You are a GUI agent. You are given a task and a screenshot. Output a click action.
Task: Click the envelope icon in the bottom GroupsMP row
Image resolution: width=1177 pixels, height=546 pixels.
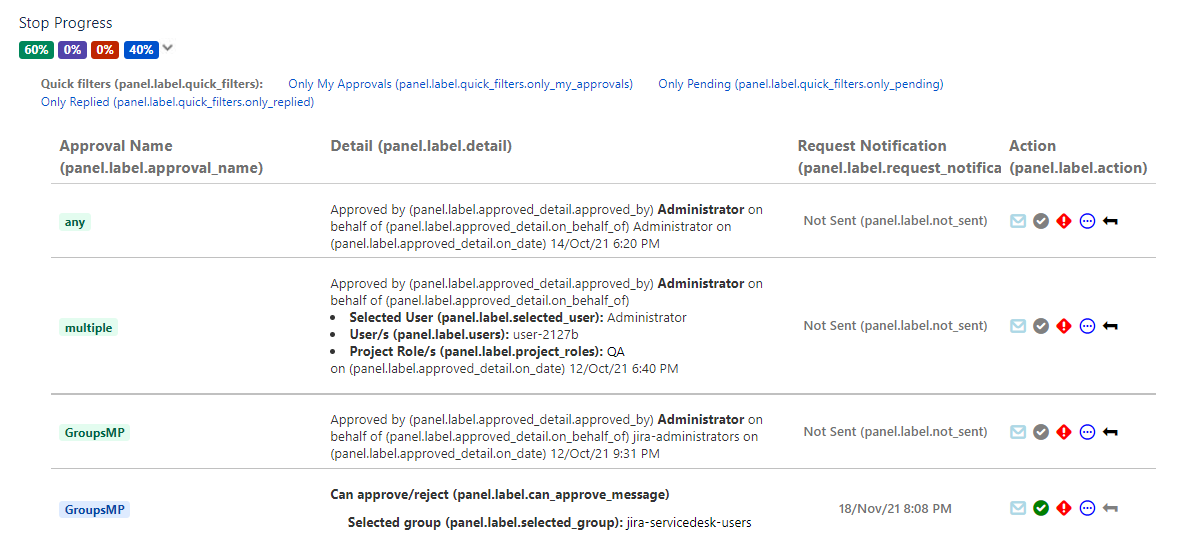(x=1018, y=508)
